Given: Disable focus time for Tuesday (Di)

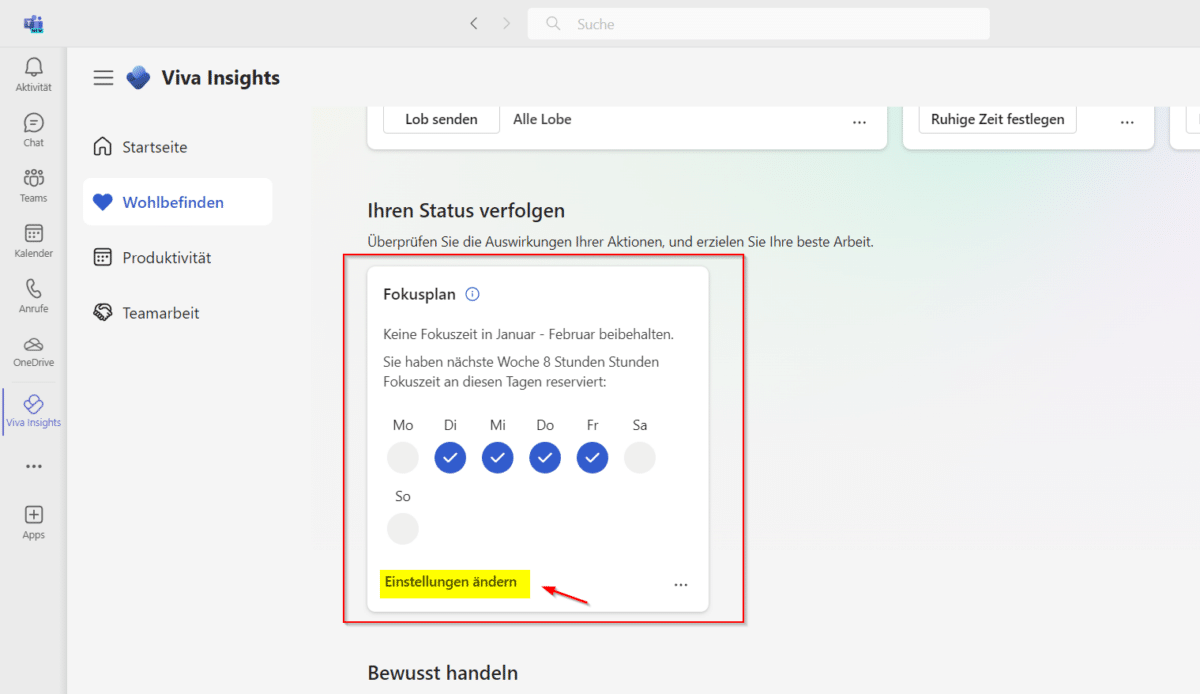Looking at the screenshot, I should 450,458.
